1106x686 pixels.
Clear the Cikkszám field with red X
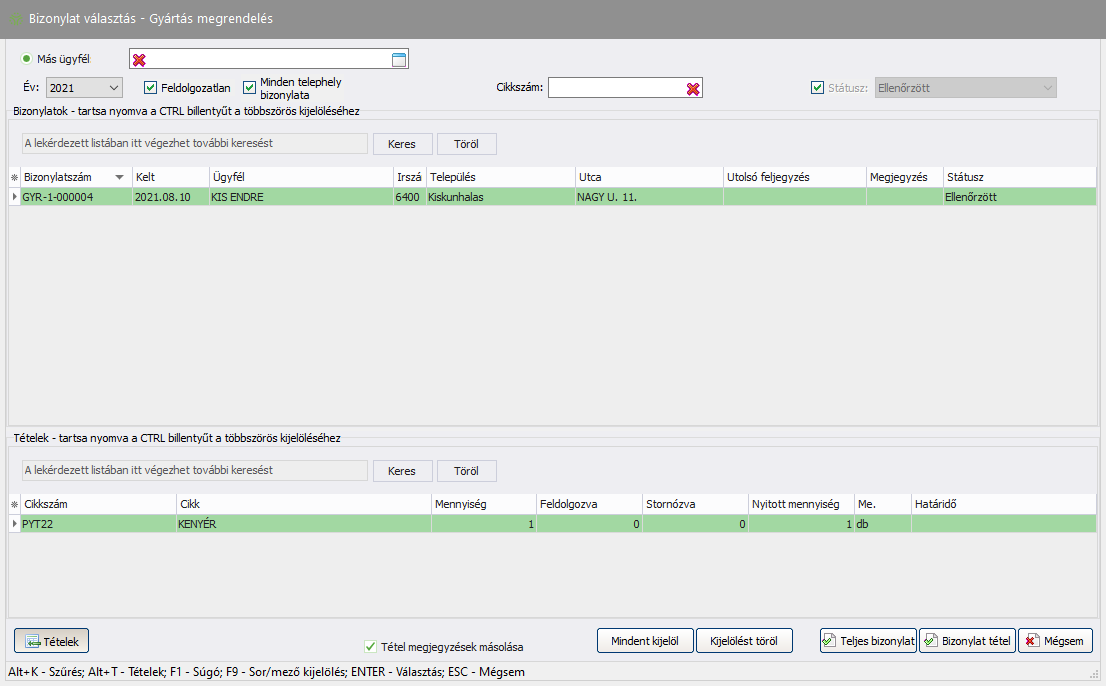point(693,89)
